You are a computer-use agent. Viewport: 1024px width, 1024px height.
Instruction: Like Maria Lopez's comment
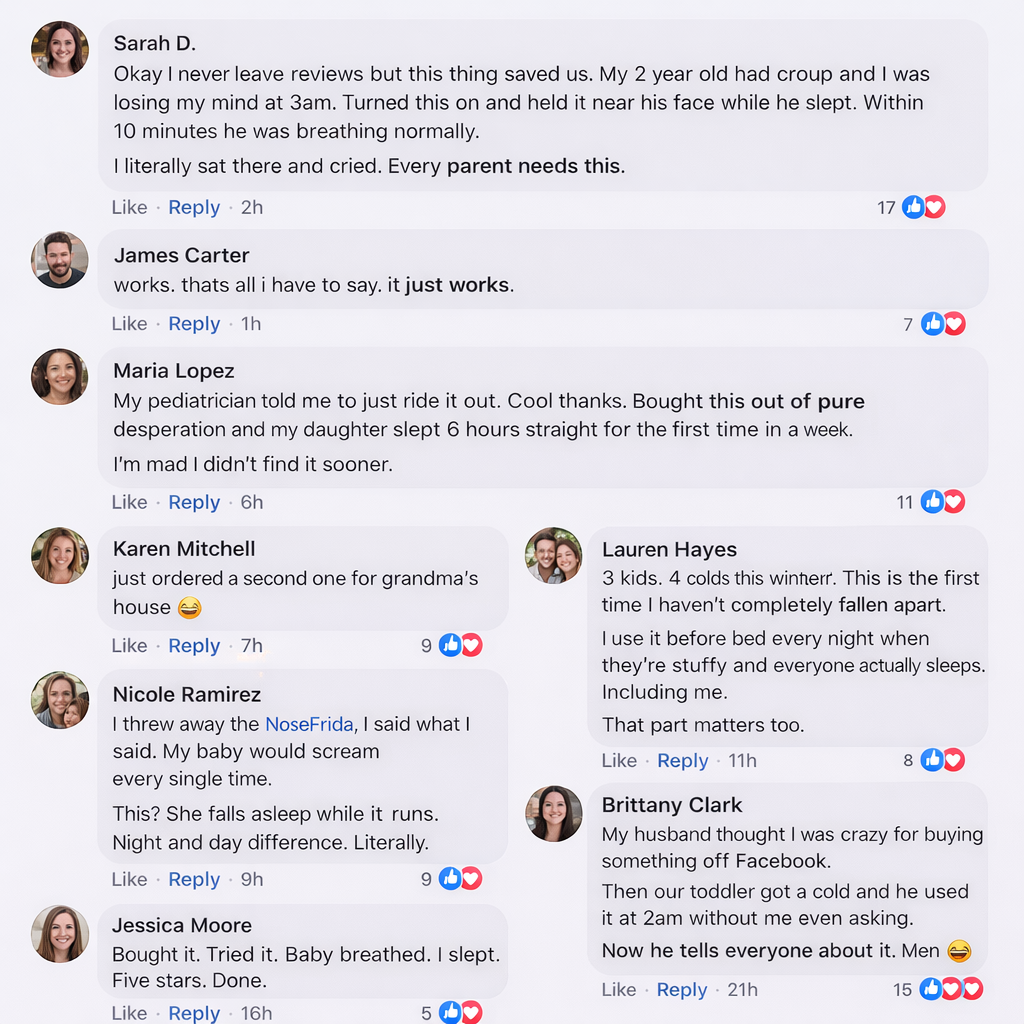[129, 502]
